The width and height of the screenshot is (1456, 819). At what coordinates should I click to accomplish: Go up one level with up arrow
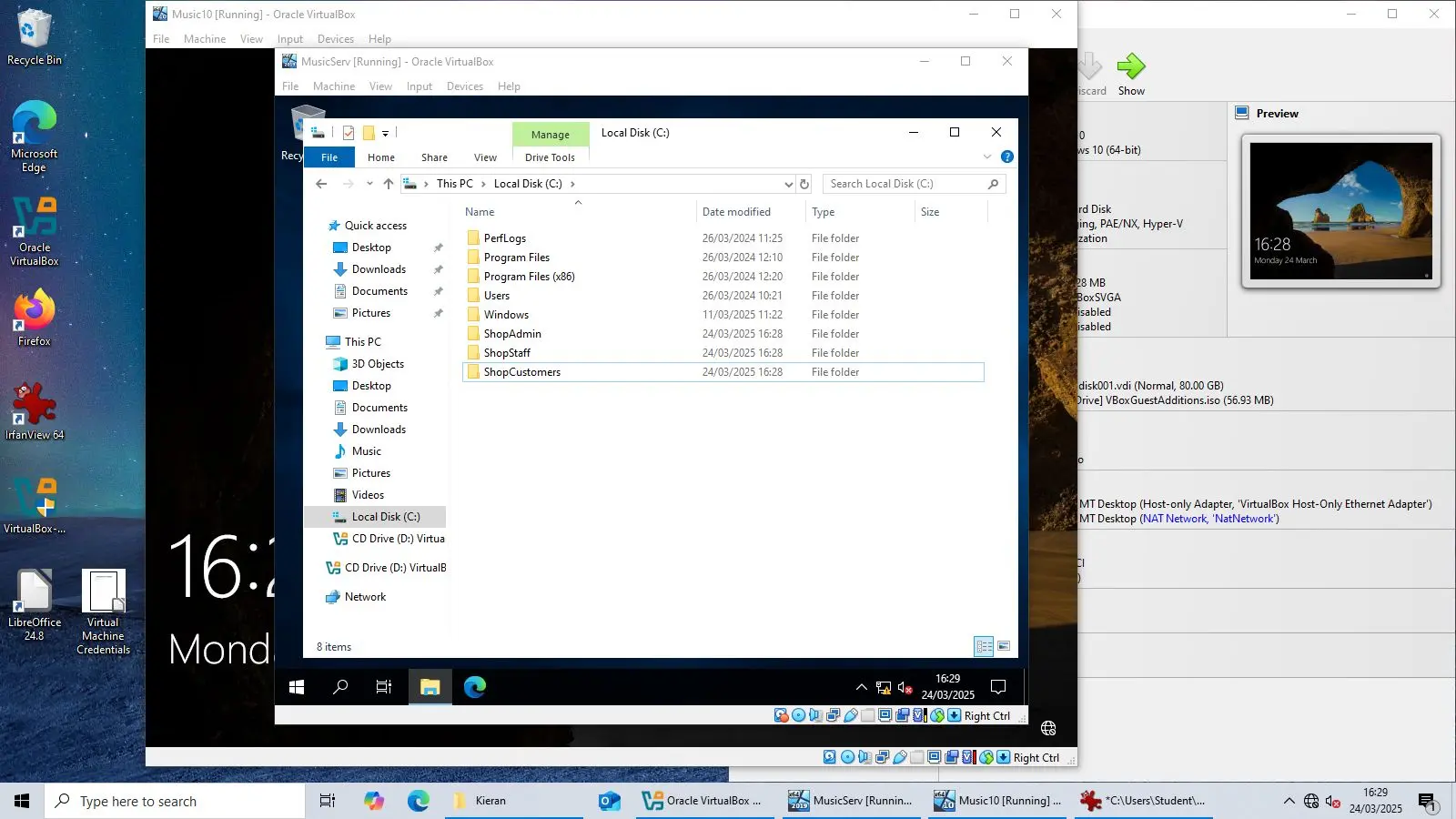click(x=389, y=184)
